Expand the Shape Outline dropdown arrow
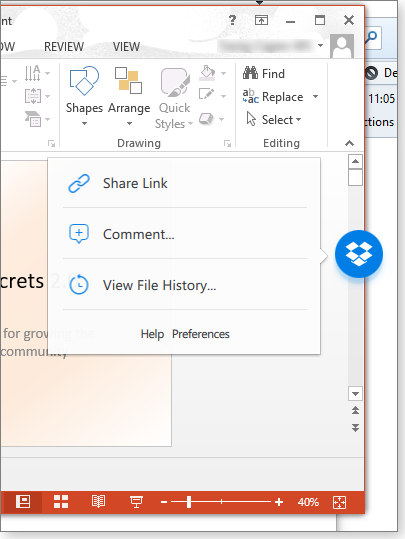Viewport: 405px width, 539px height. click(x=223, y=96)
